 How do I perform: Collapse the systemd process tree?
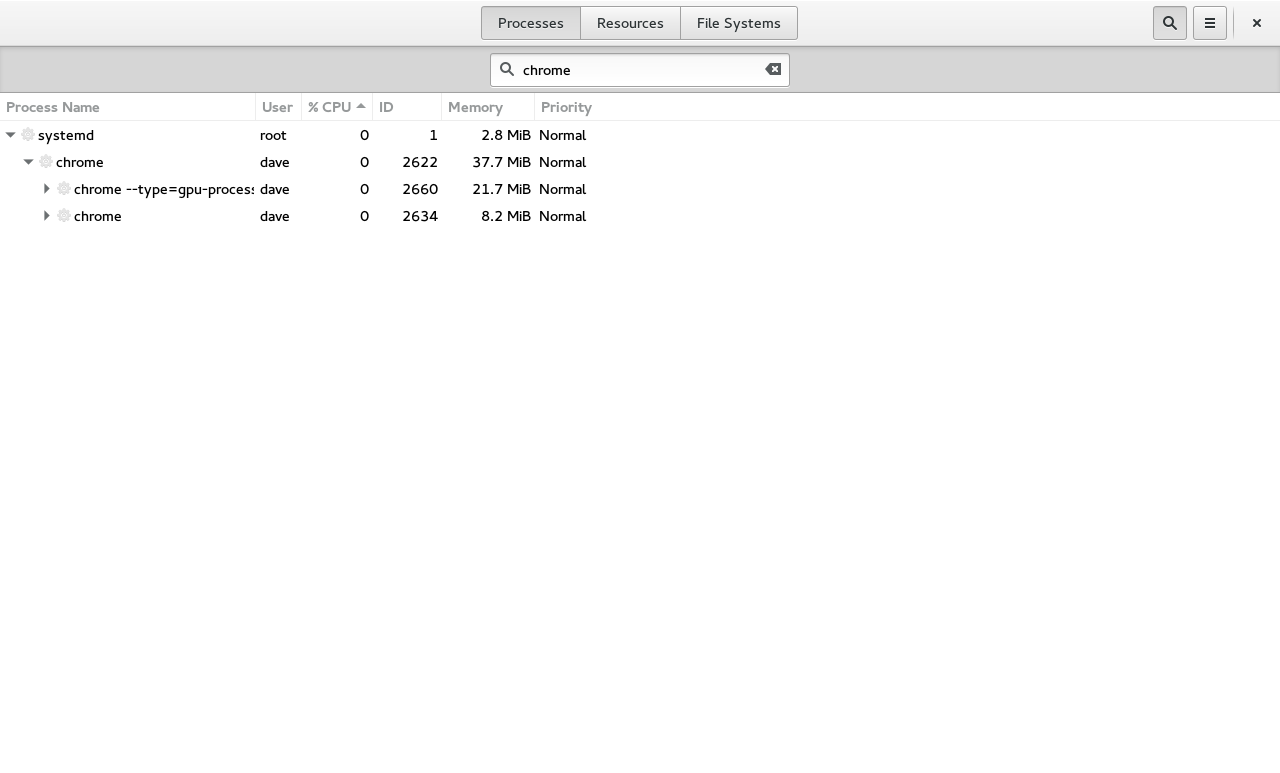point(11,134)
